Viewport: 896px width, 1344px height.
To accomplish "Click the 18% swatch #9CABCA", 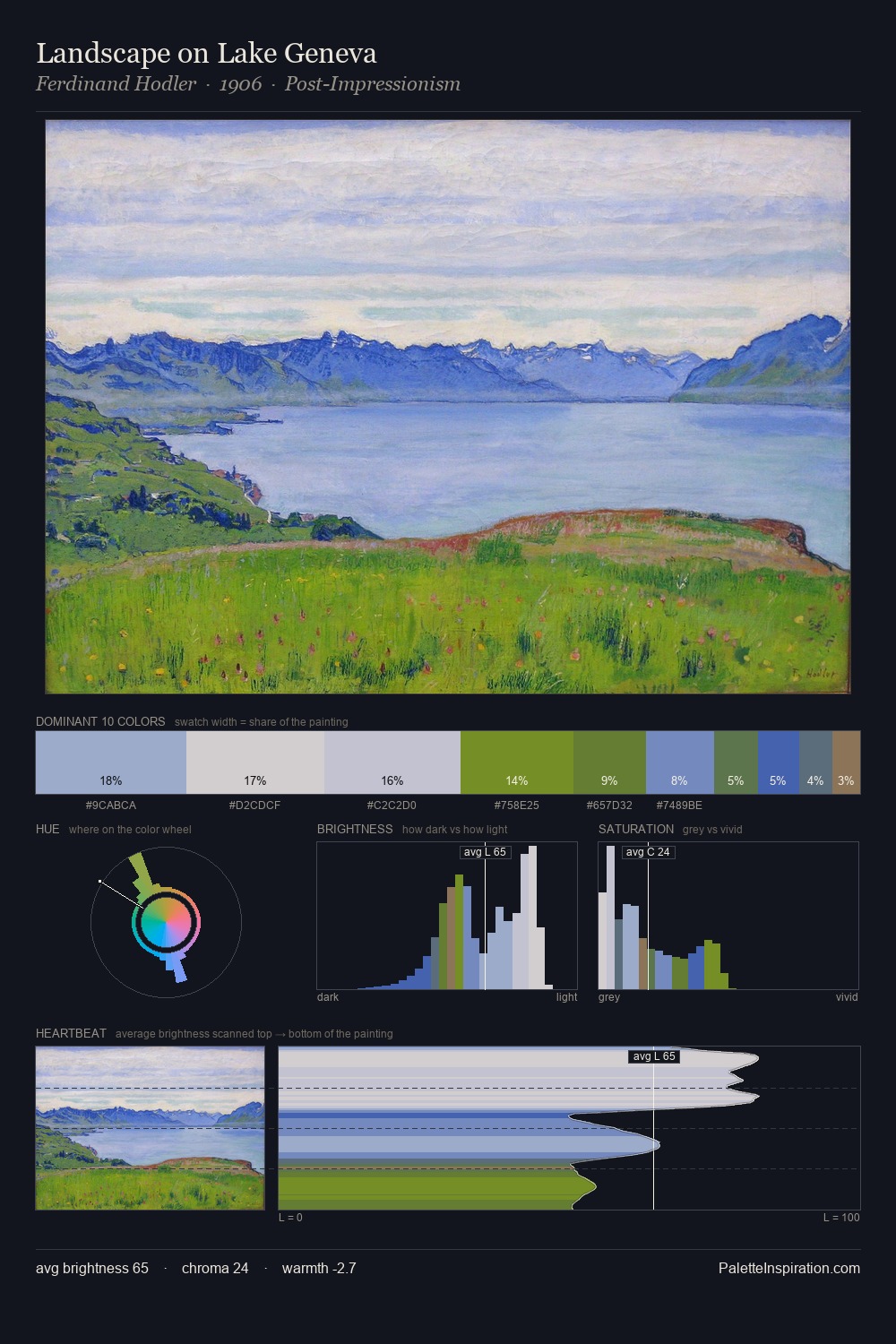I will pos(111,762).
